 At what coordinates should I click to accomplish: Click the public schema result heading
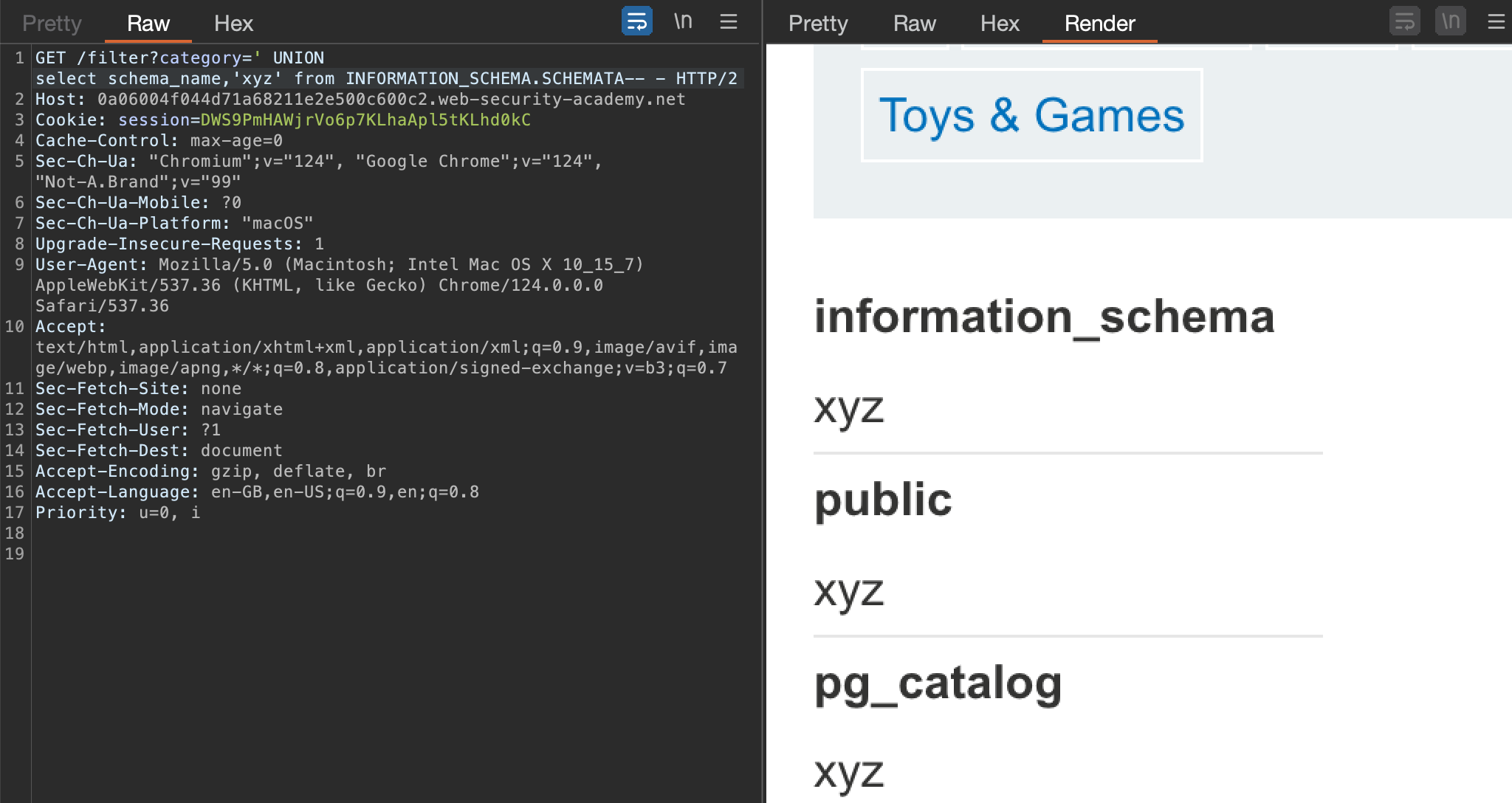tap(882, 500)
